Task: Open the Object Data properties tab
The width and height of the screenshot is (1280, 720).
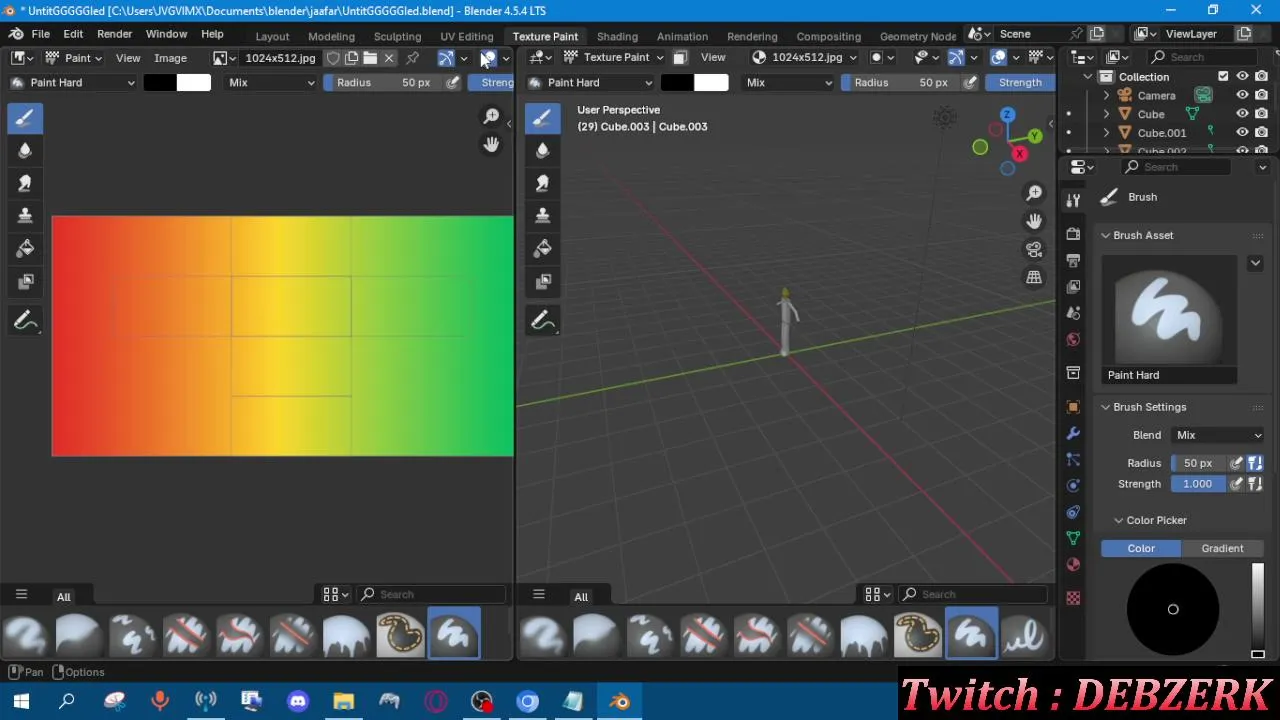Action: 1073,538
